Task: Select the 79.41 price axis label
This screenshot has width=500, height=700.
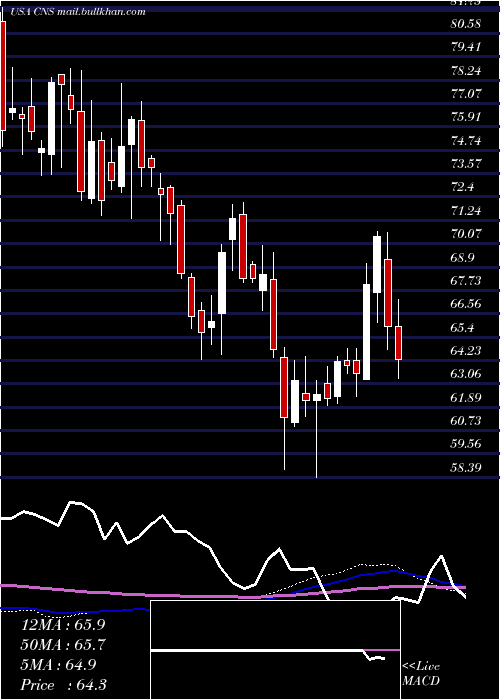Action: [466, 47]
